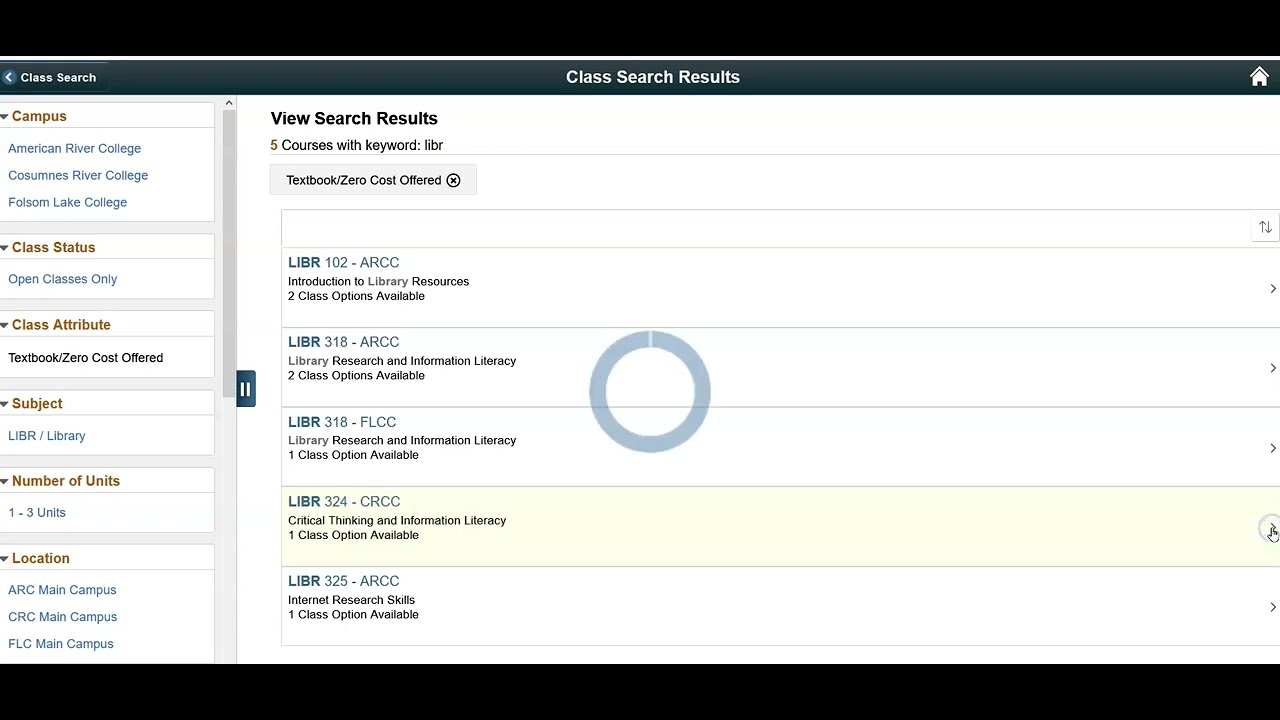Collapse the Campus filter section
Viewport: 1280px width, 720px height.
point(5,117)
